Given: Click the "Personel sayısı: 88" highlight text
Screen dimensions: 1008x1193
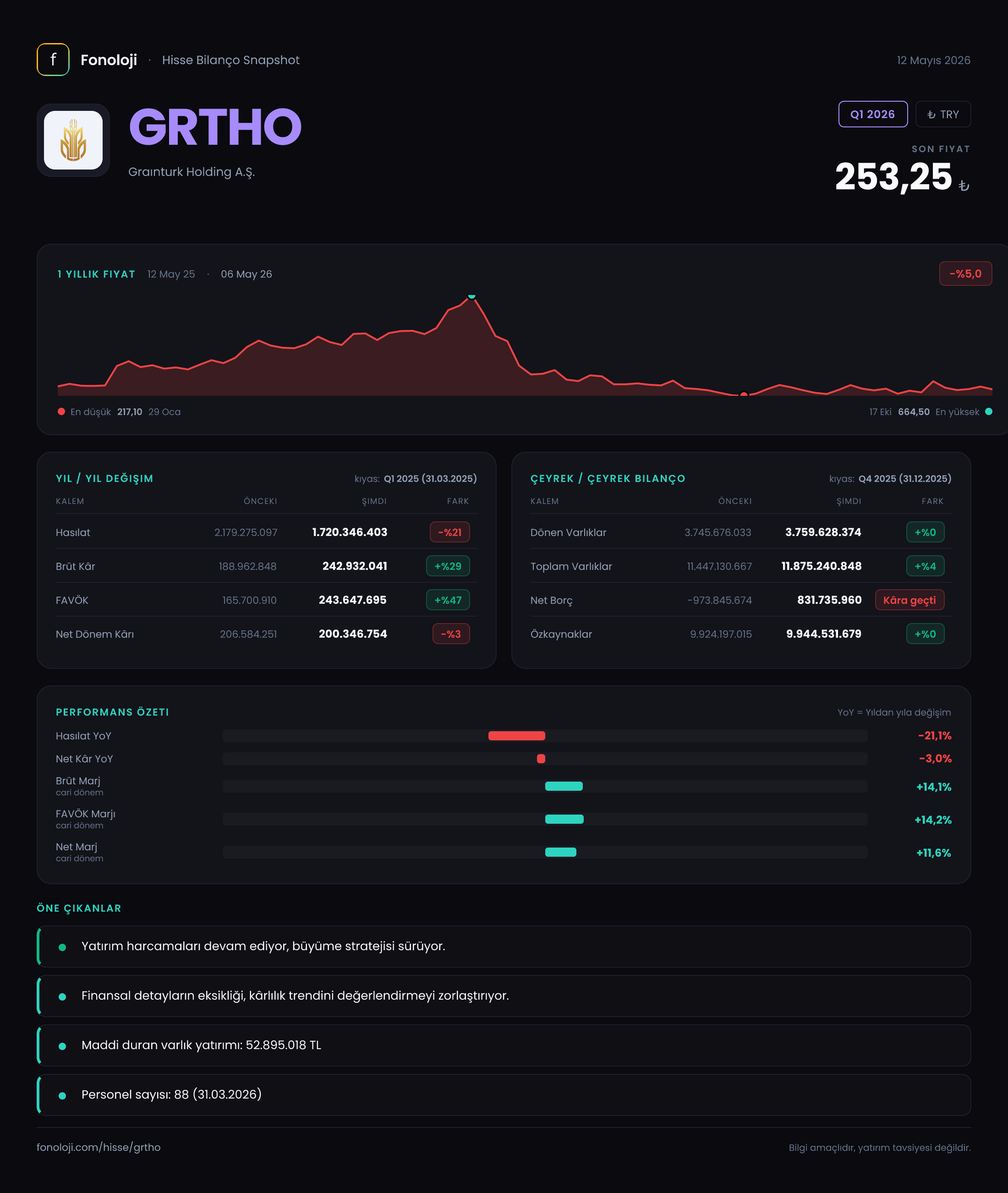Looking at the screenshot, I should 171,1094.
